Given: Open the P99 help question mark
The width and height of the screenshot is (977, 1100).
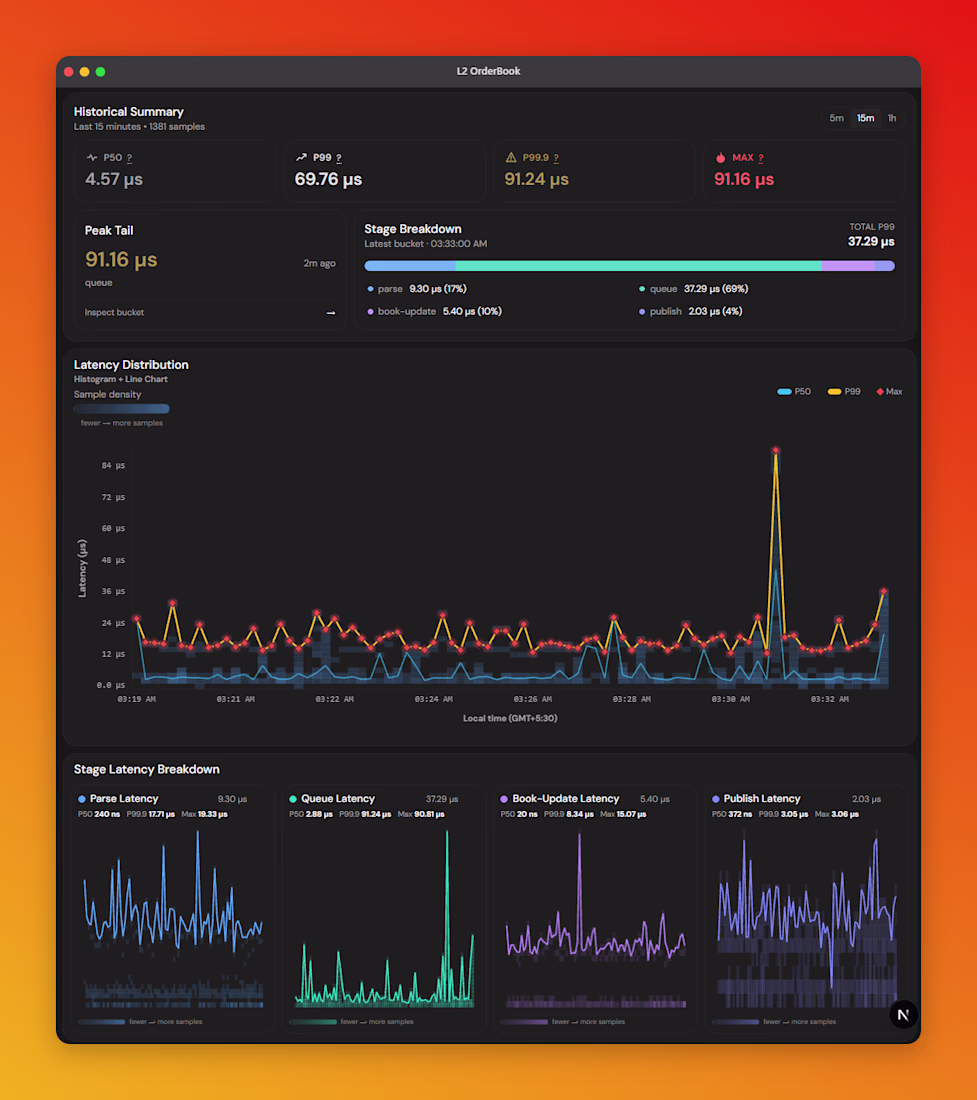Looking at the screenshot, I should (x=339, y=159).
